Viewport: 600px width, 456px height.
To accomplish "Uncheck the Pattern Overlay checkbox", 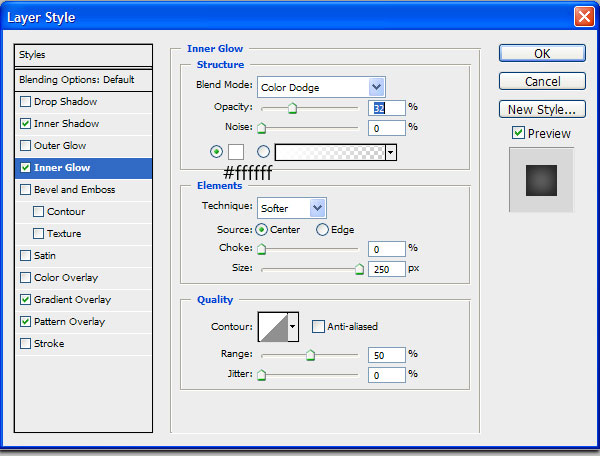I will tap(25, 321).
